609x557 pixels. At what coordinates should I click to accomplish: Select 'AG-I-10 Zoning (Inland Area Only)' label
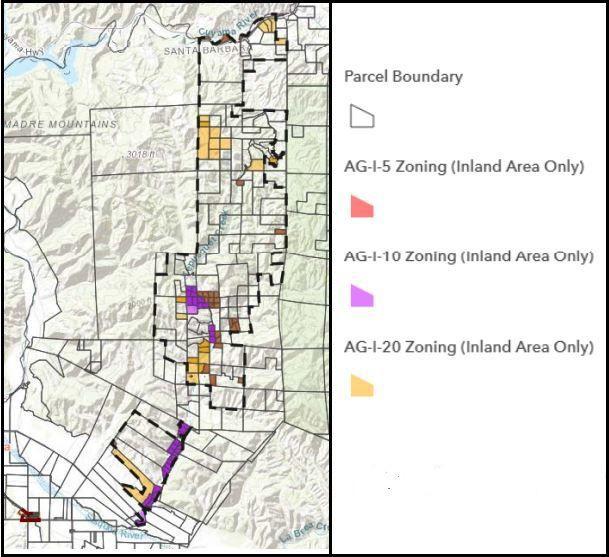(x=468, y=256)
